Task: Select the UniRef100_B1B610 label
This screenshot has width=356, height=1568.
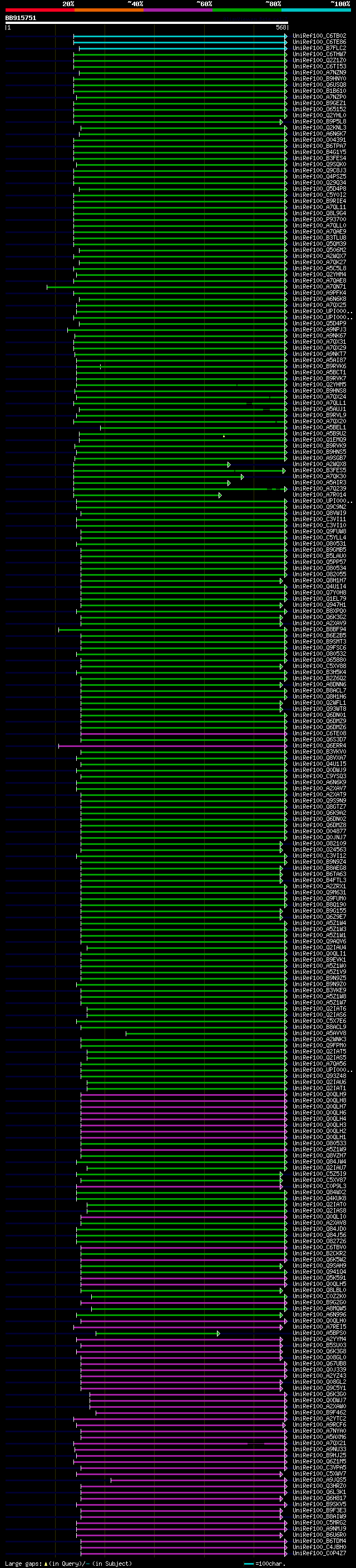Action: tap(319, 91)
